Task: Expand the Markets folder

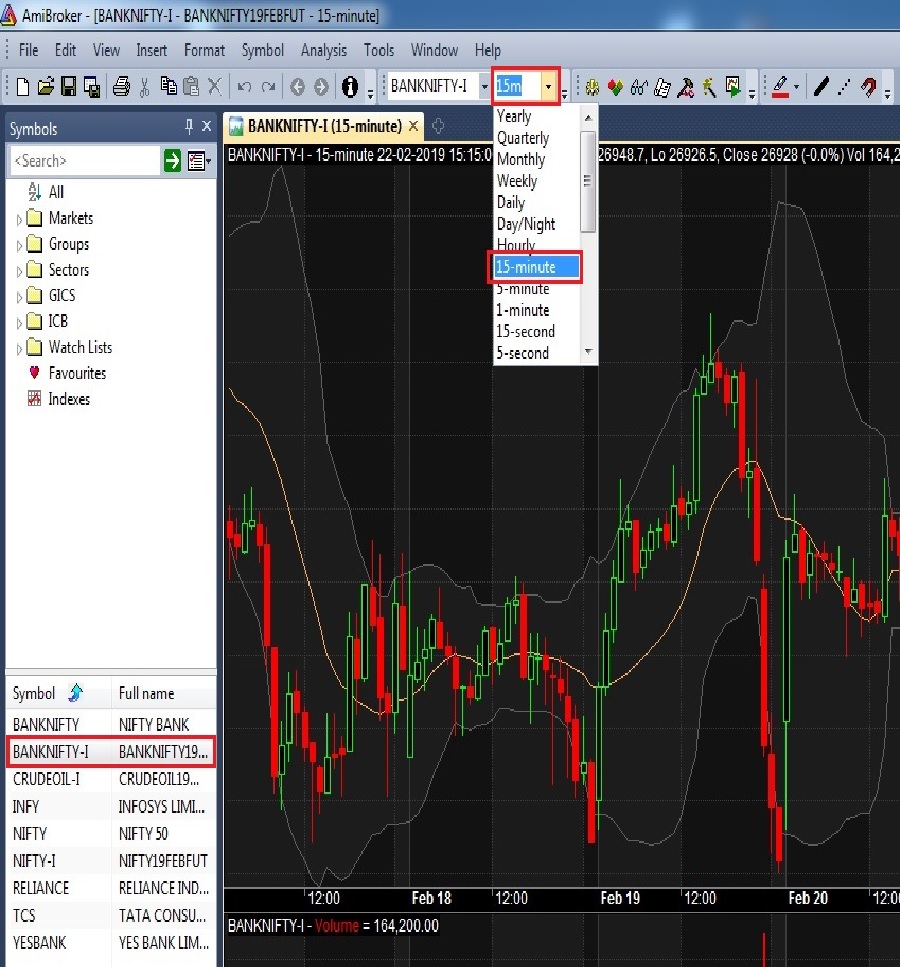Action: pos(19,219)
